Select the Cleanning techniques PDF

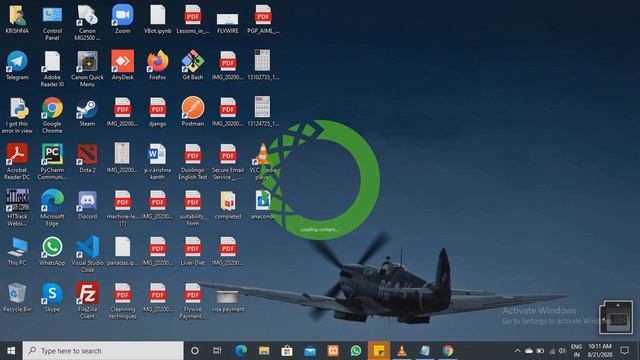coord(122,301)
